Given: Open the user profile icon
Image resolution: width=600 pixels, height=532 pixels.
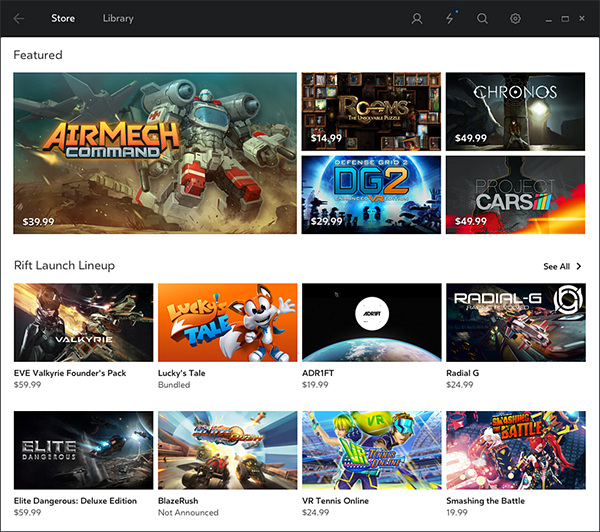Looking at the screenshot, I should tap(417, 18).
